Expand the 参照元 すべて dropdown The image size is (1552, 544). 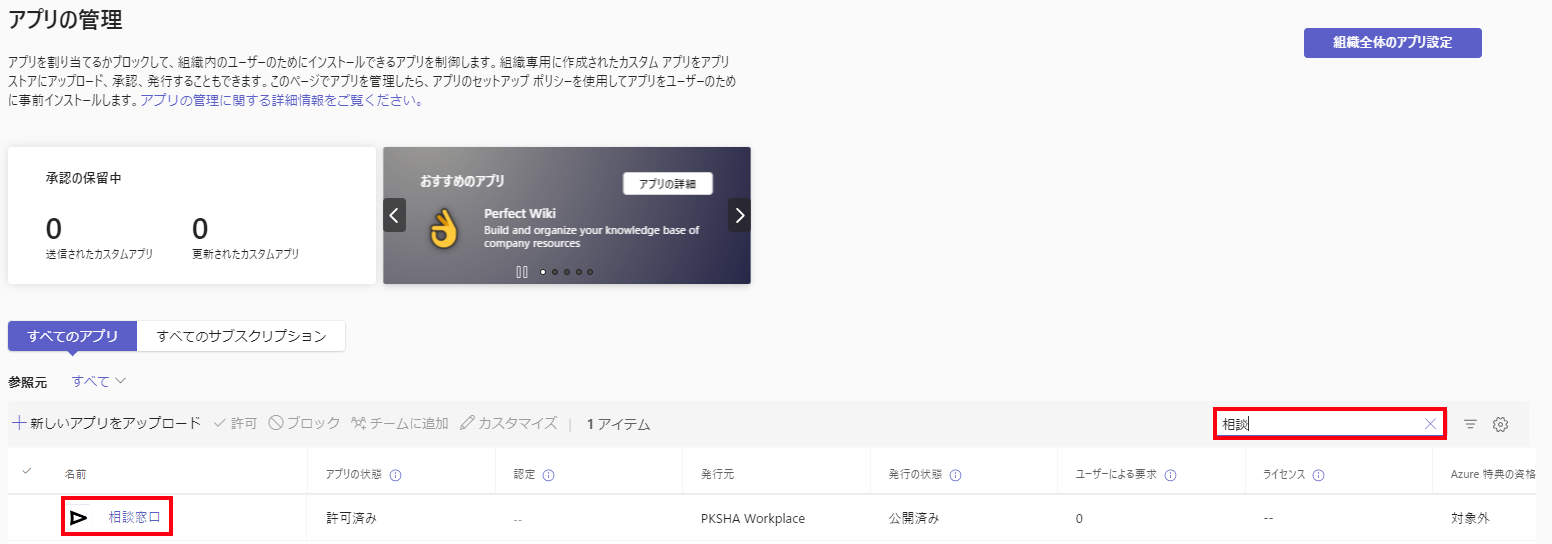click(x=99, y=381)
